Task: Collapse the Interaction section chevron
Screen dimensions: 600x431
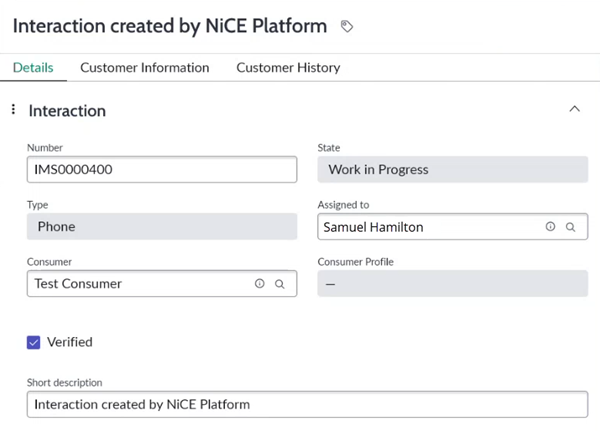Action: pos(574,109)
